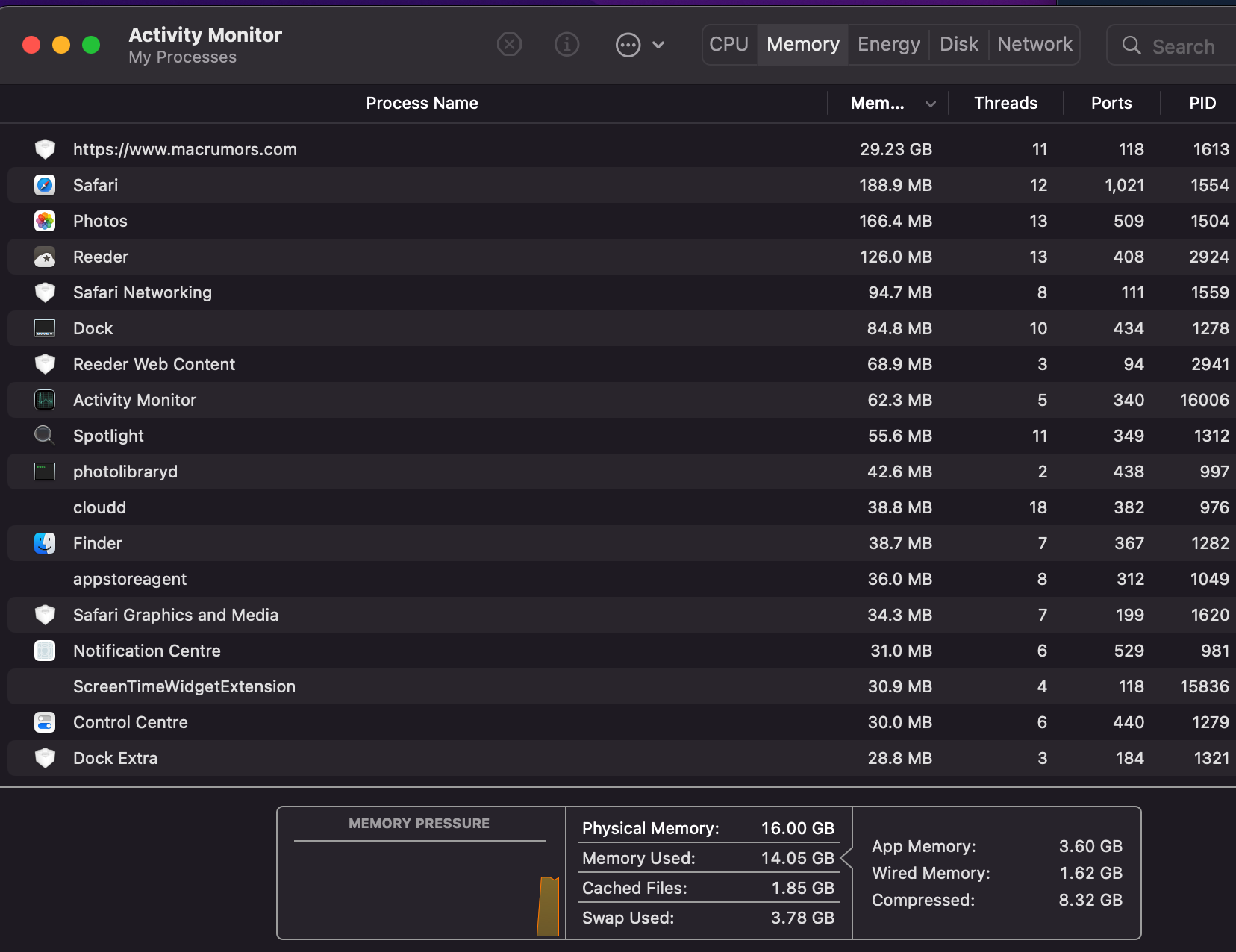Click the Notification Centre icon

[45, 651]
